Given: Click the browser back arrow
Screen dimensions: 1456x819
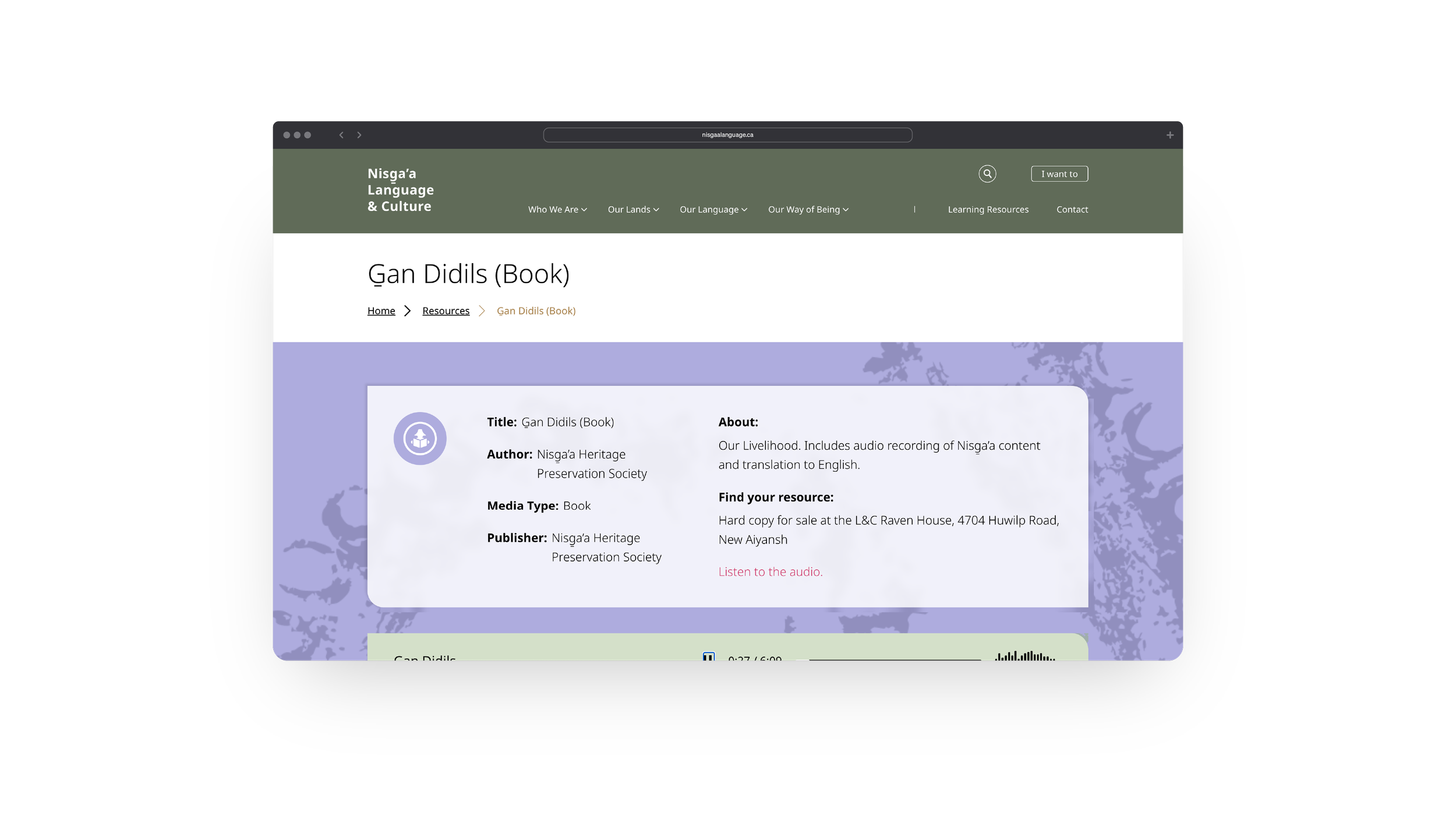Looking at the screenshot, I should [x=341, y=135].
